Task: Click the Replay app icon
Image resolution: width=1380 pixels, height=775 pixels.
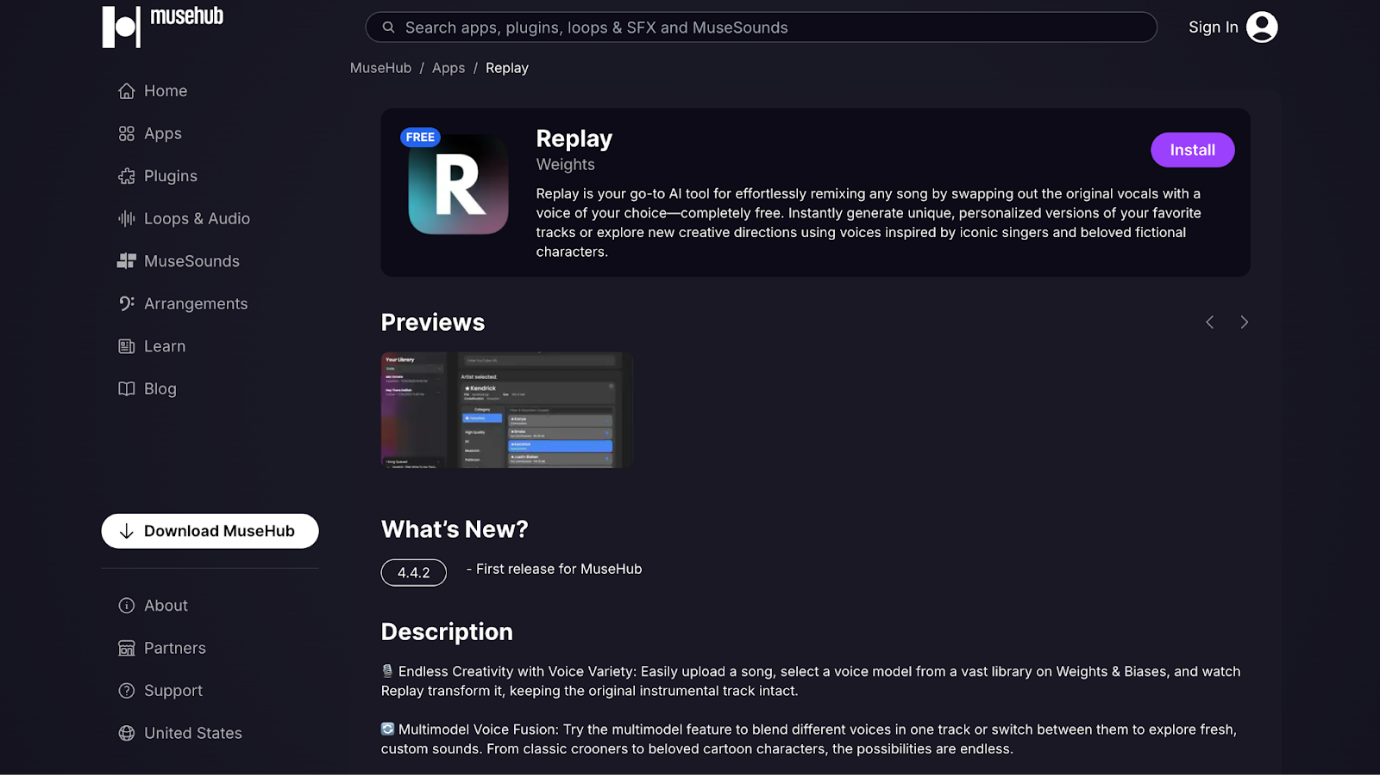Action: click(x=458, y=185)
